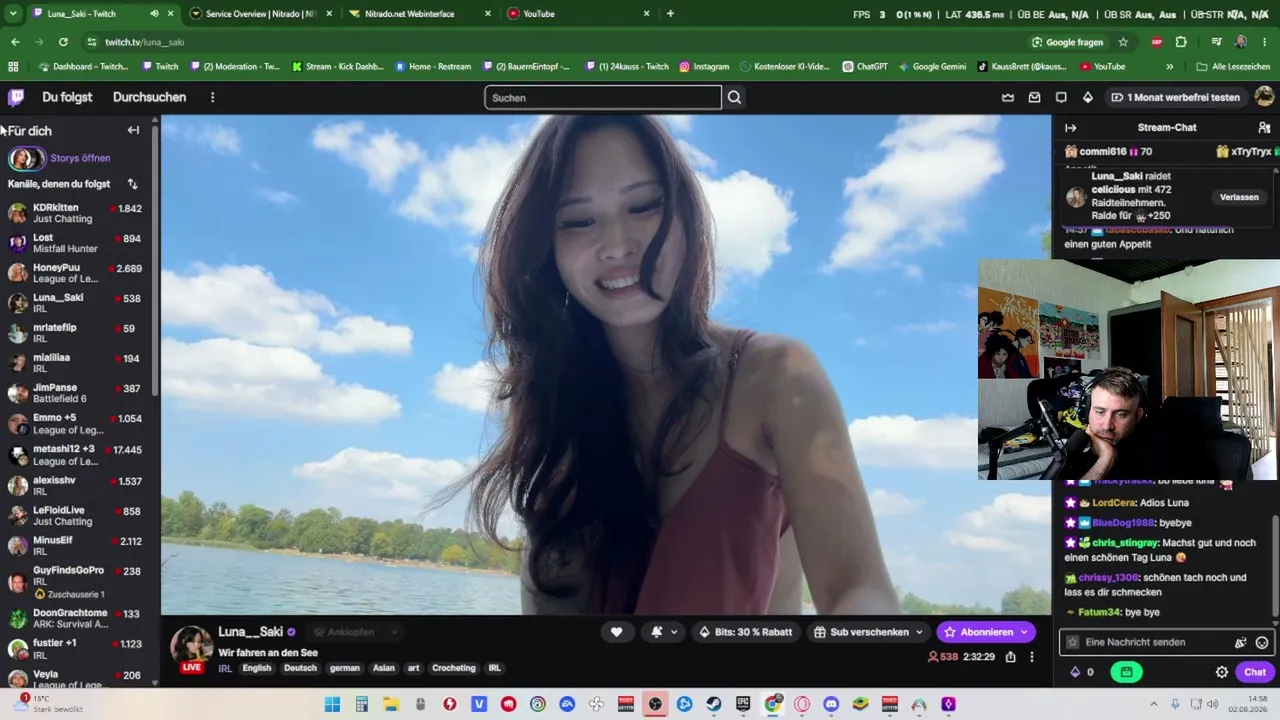The image size is (1280, 720).
Task: Click the Crocheting stream tag
Action: (454, 668)
